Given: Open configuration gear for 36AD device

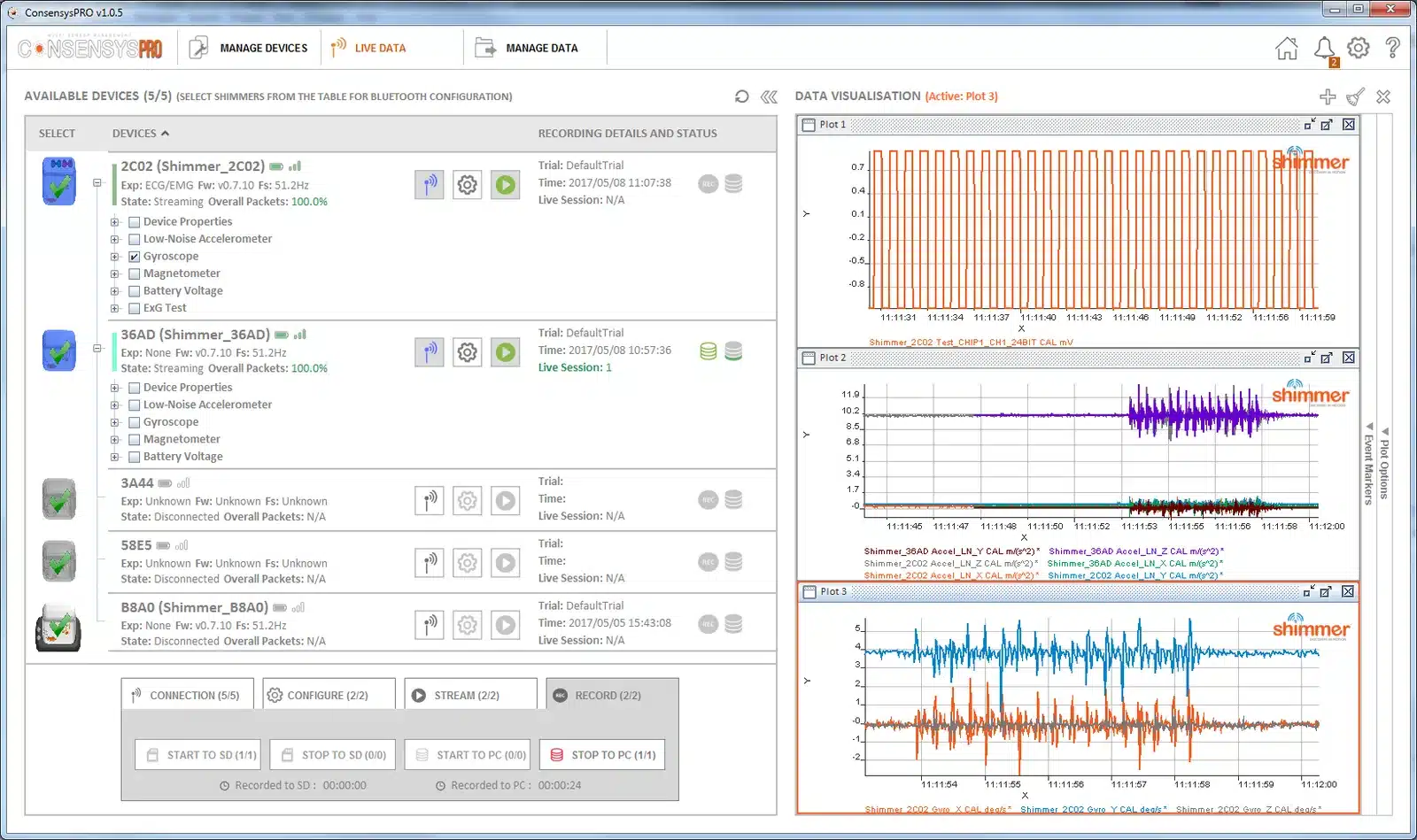Looking at the screenshot, I should click(467, 352).
